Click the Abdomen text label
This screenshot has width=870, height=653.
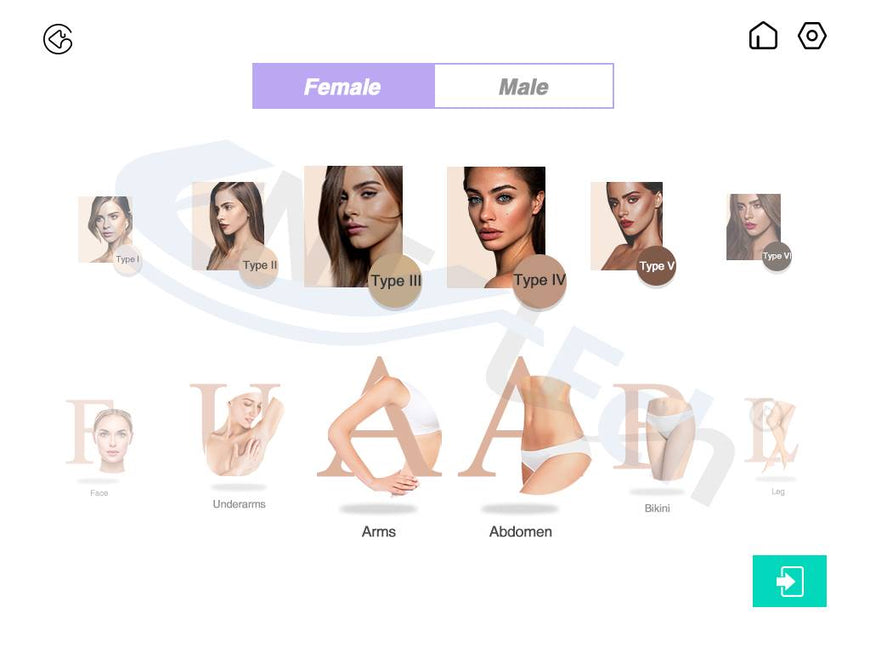520,531
